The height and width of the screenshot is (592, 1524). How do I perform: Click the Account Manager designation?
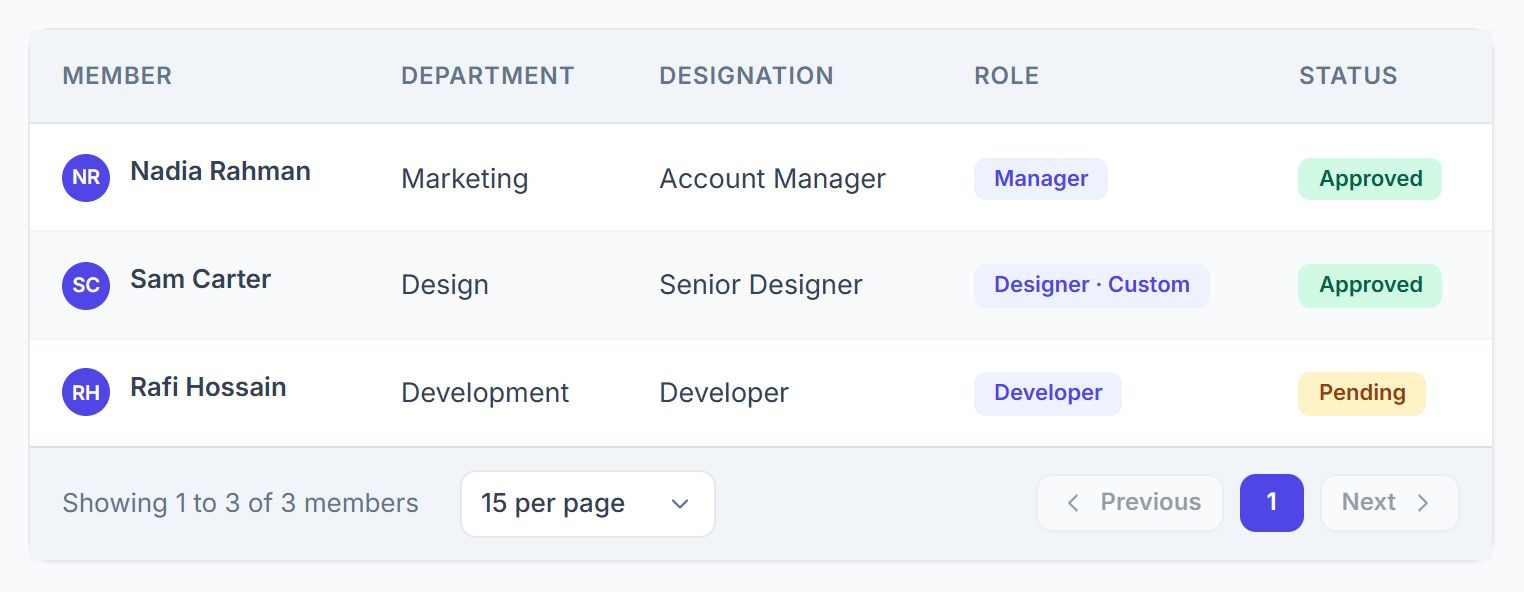(773, 179)
